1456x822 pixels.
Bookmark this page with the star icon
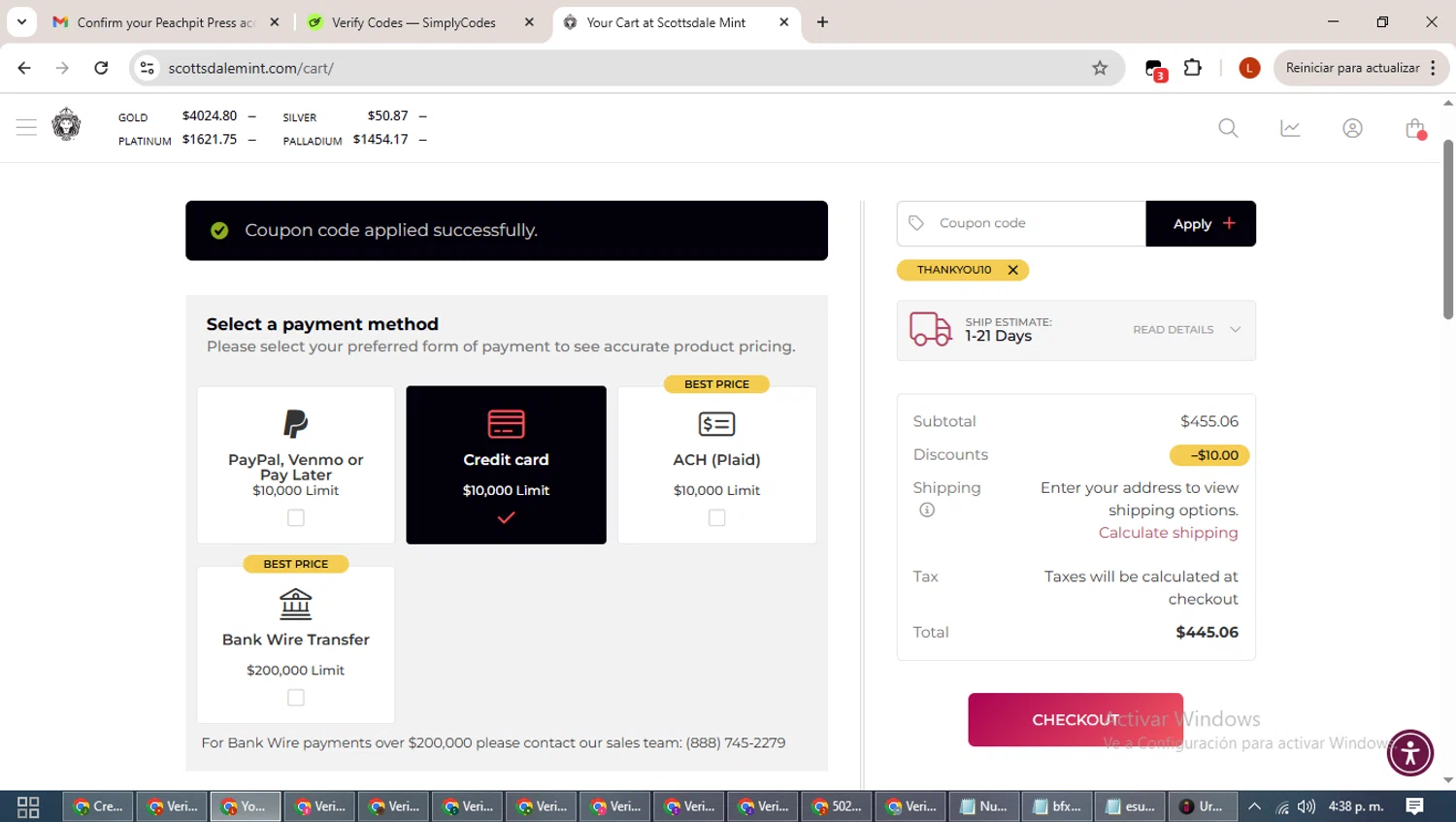point(1100,68)
